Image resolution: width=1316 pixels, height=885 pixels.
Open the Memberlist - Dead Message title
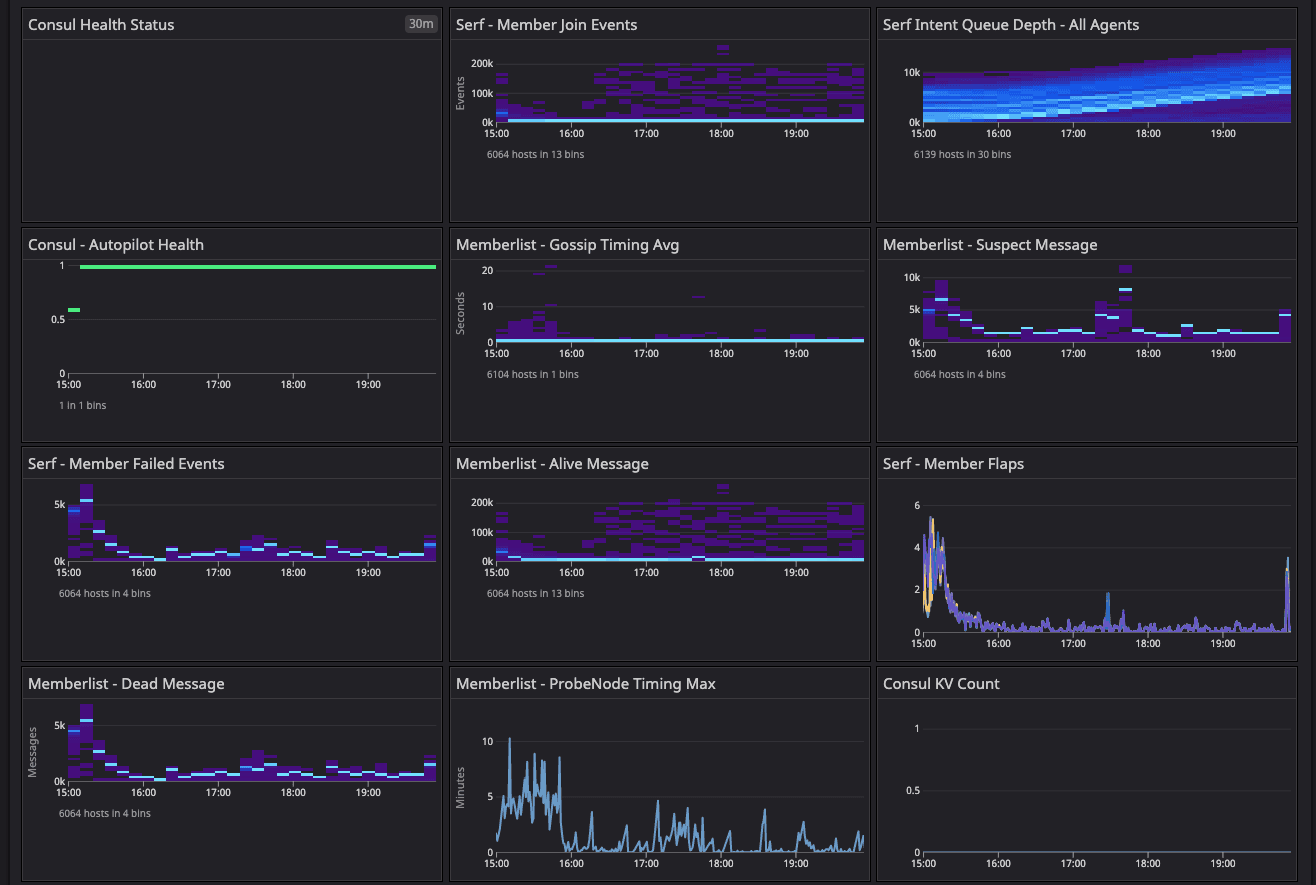pos(126,684)
